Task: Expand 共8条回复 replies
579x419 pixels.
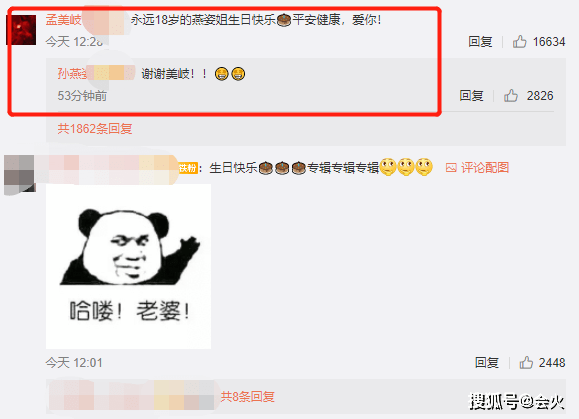Action: [248, 396]
